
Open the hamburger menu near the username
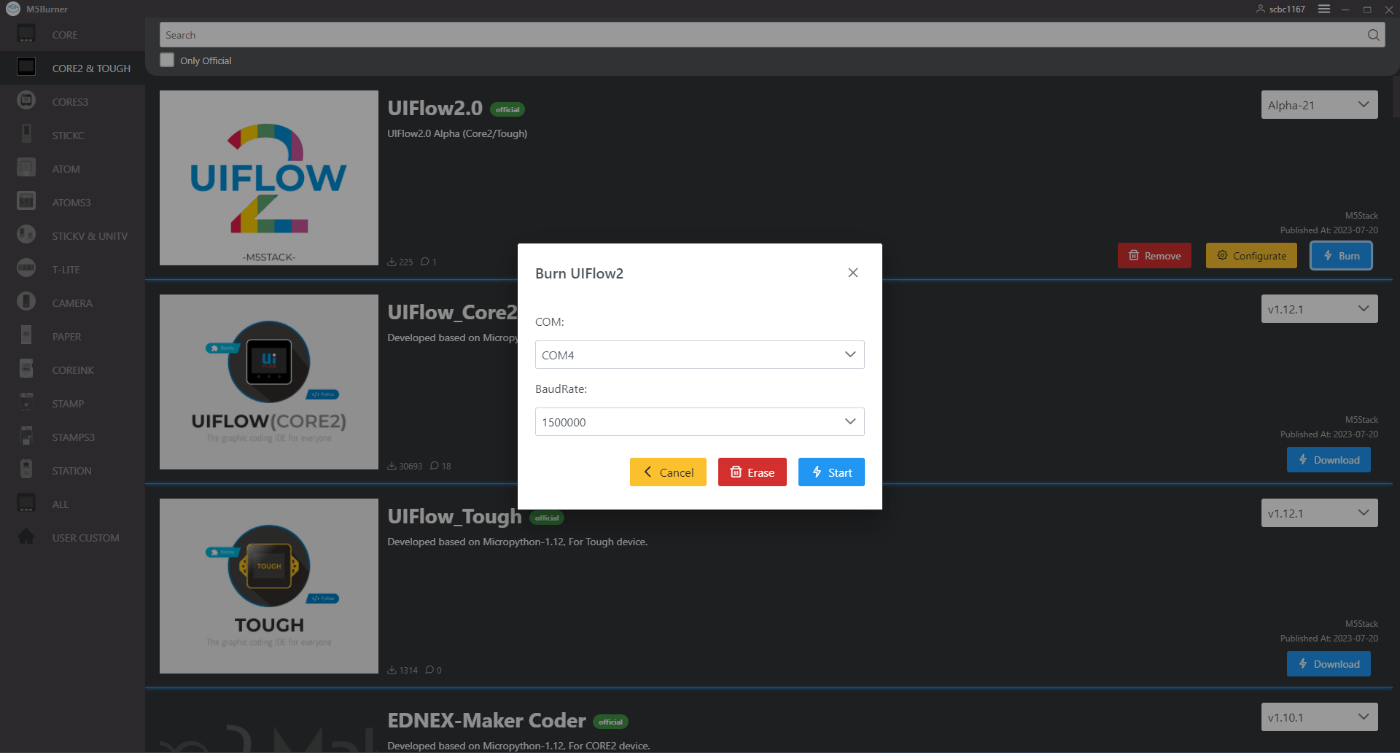tap(1322, 9)
